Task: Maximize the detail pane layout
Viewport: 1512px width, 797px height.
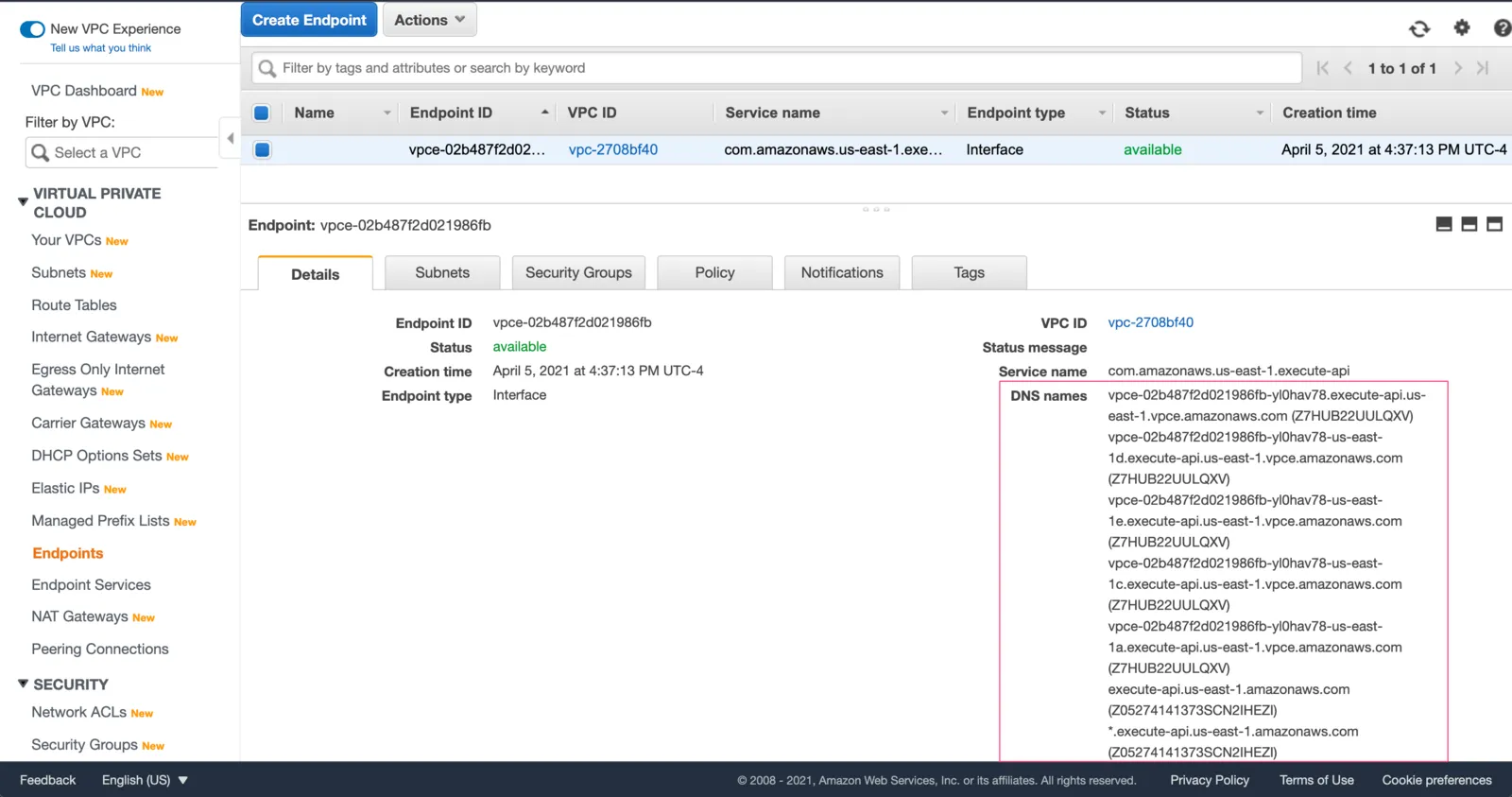Action: [1494, 224]
